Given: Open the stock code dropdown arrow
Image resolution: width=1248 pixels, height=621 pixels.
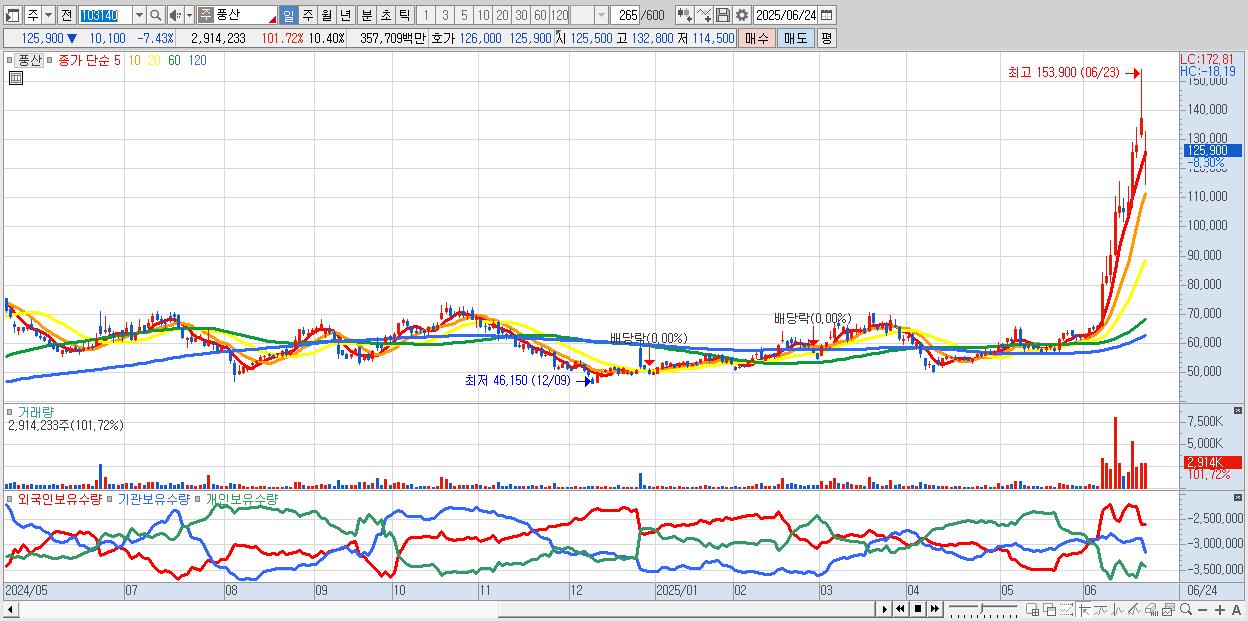Looking at the screenshot, I should pos(138,15).
